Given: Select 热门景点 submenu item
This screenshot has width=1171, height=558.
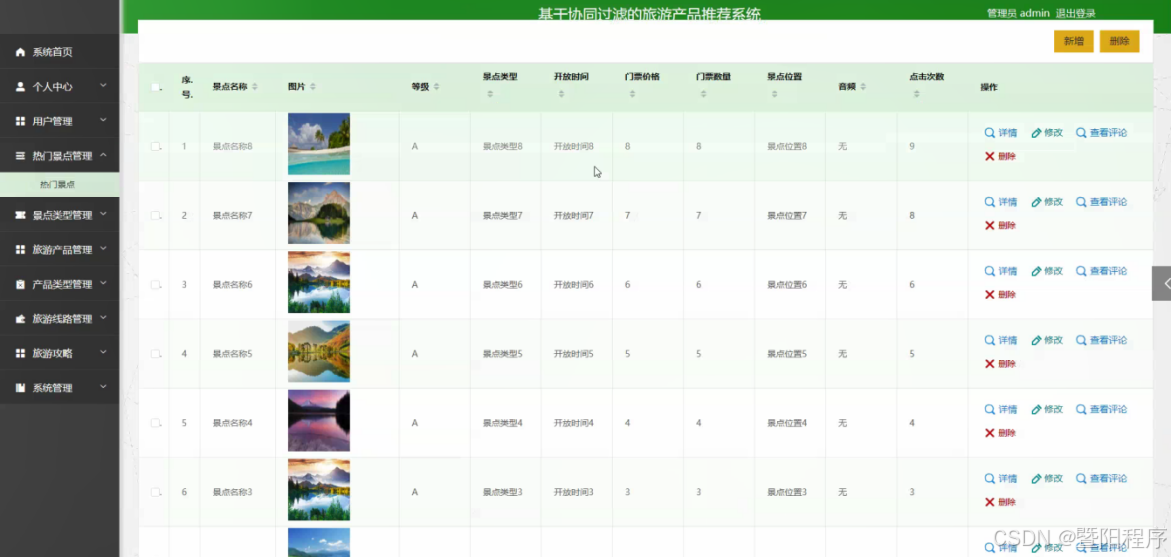Looking at the screenshot, I should [x=60, y=185].
